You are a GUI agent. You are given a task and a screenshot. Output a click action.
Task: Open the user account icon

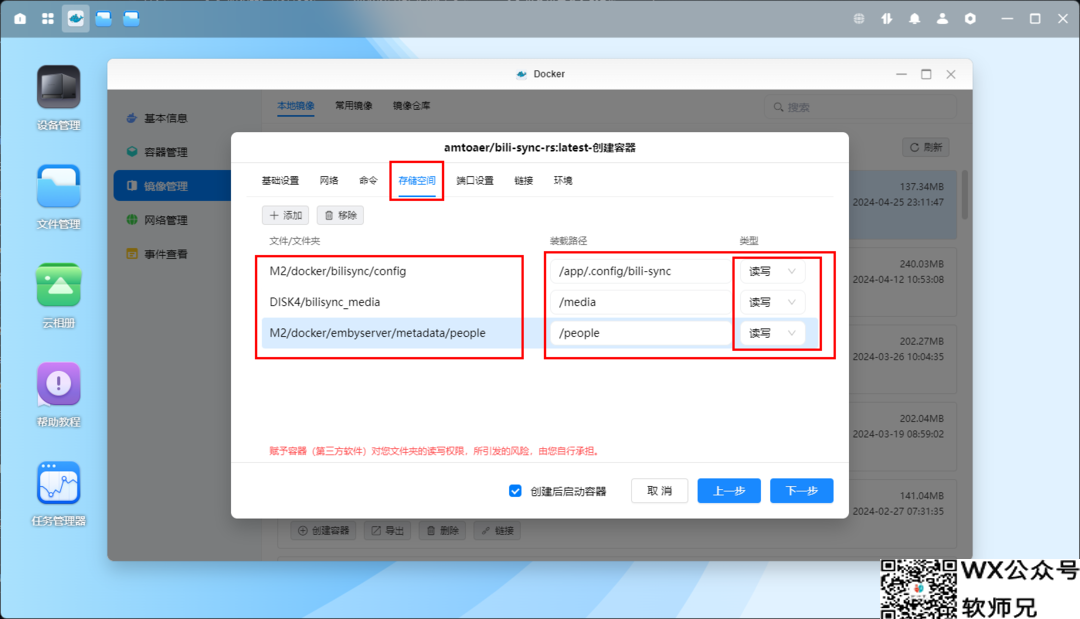(x=942, y=19)
